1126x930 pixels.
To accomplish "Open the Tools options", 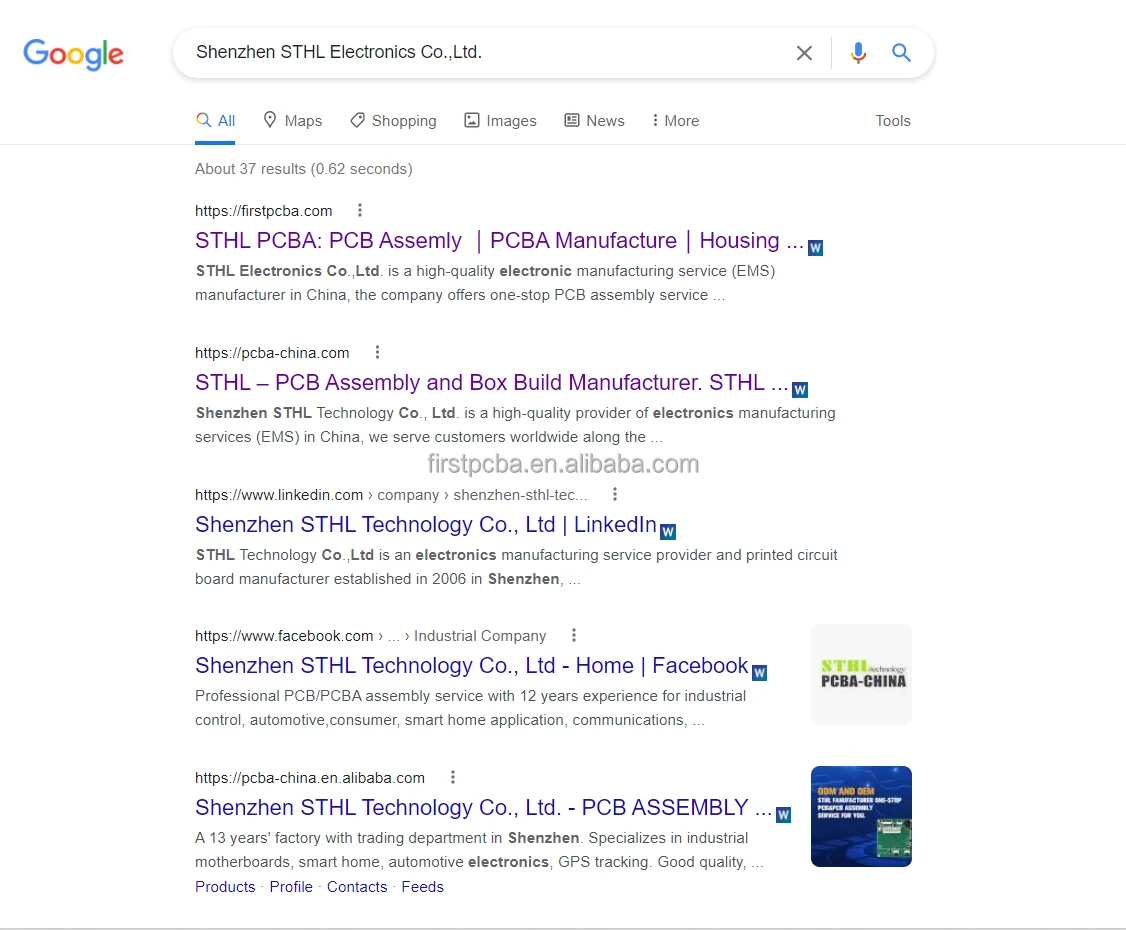I will click(893, 121).
